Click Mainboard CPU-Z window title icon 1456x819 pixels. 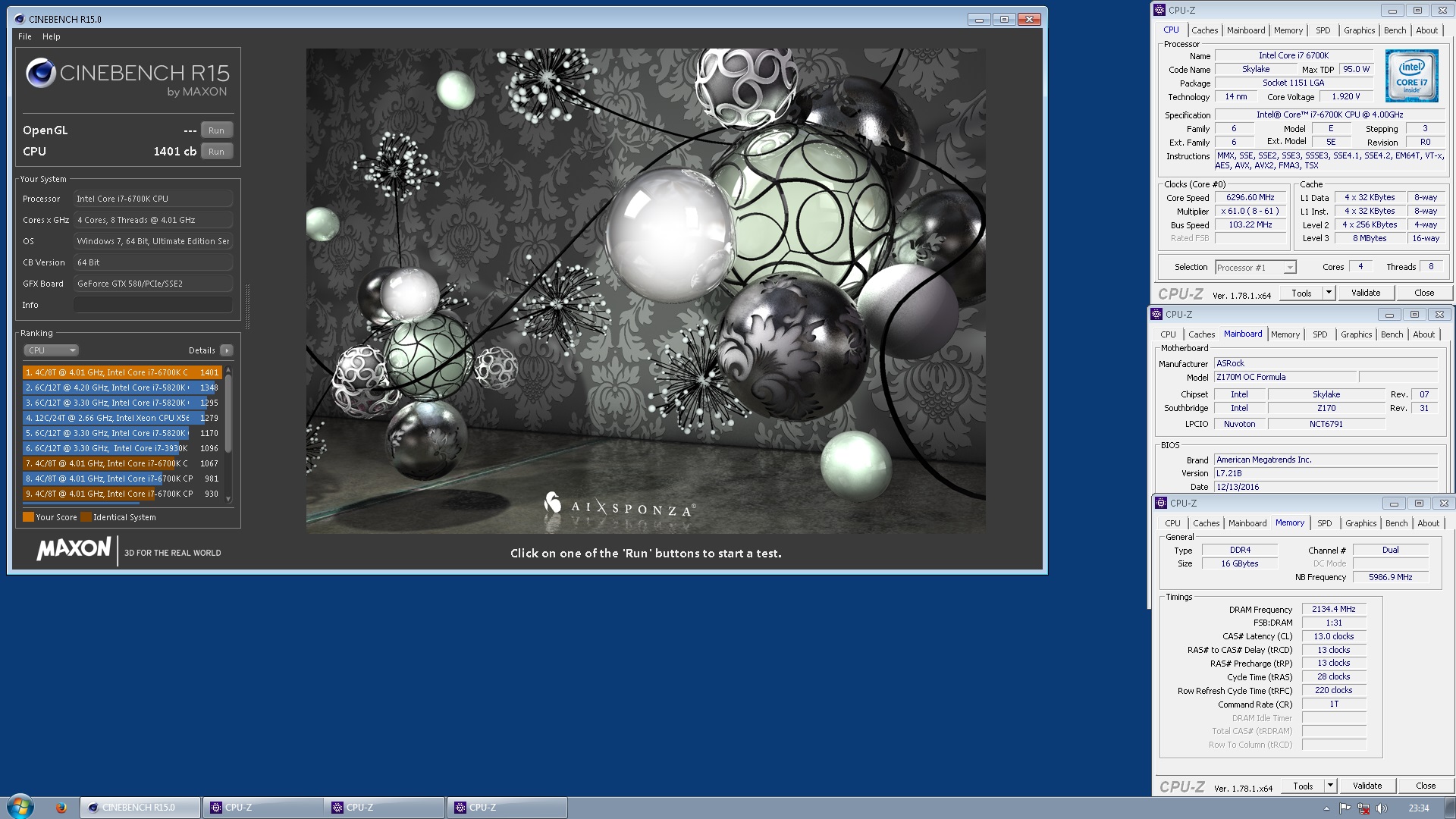click(x=1156, y=314)
